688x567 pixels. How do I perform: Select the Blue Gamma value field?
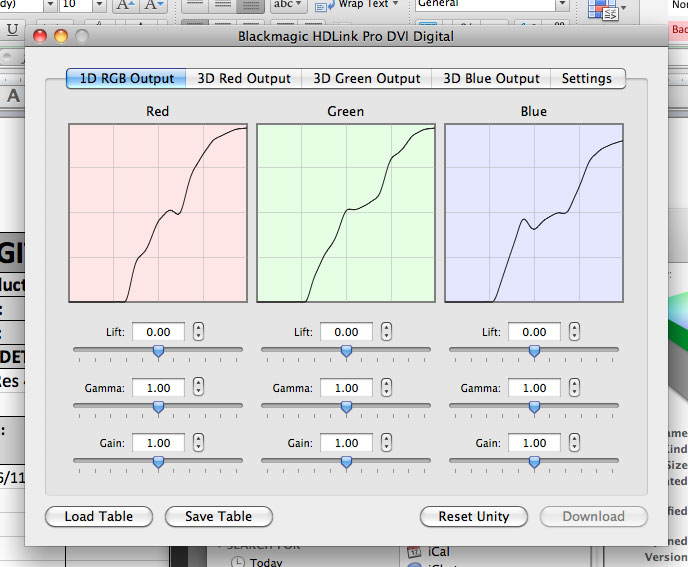(534, 388)
